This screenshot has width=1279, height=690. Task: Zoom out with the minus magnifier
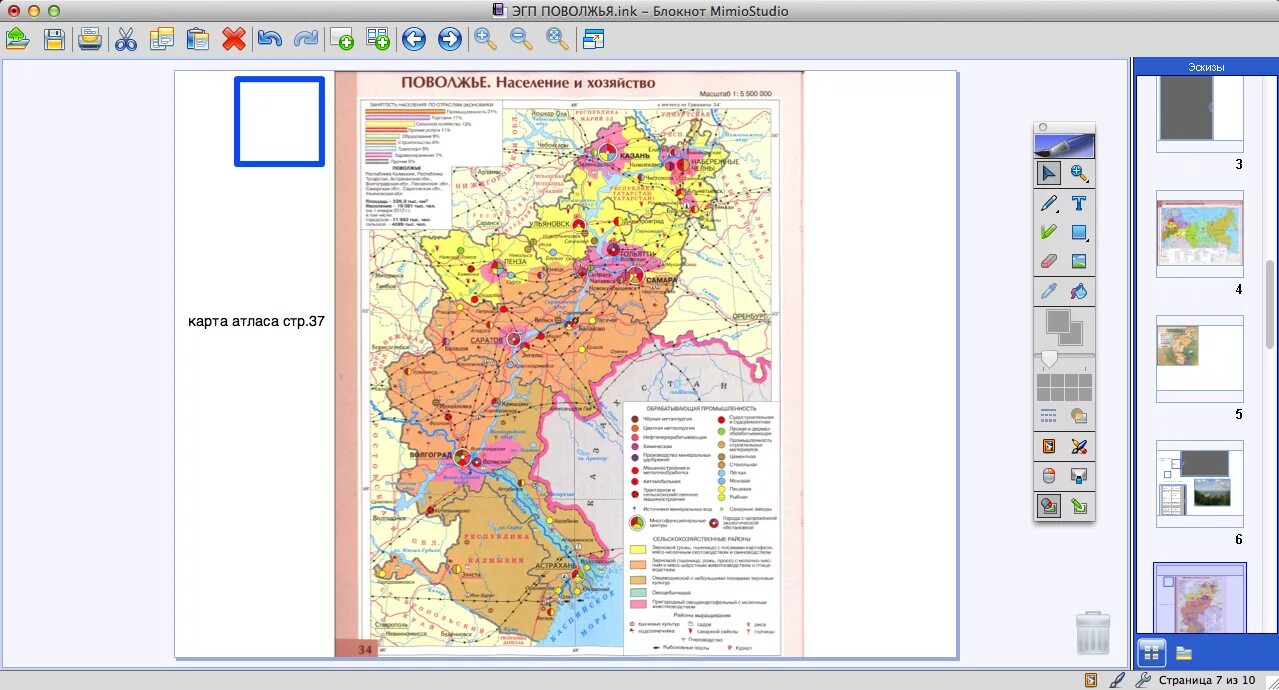[x=522, y=39]
